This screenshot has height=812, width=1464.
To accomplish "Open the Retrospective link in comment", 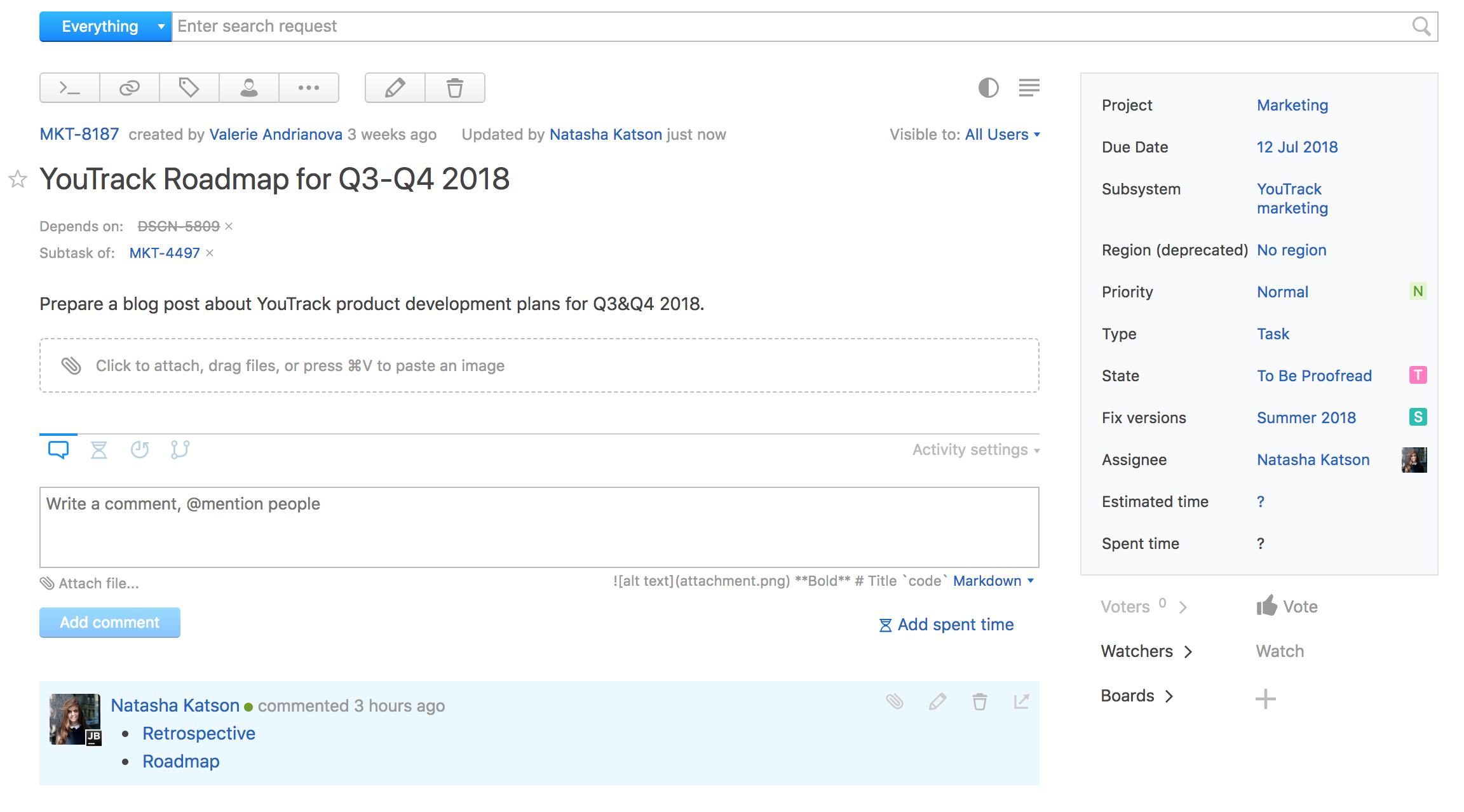I will 199,733.
